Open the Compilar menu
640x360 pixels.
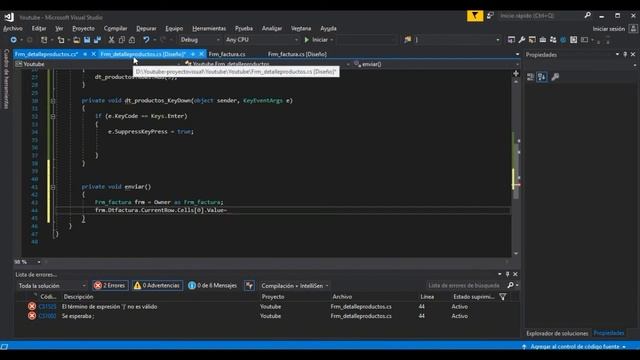[x=116, y=29]
